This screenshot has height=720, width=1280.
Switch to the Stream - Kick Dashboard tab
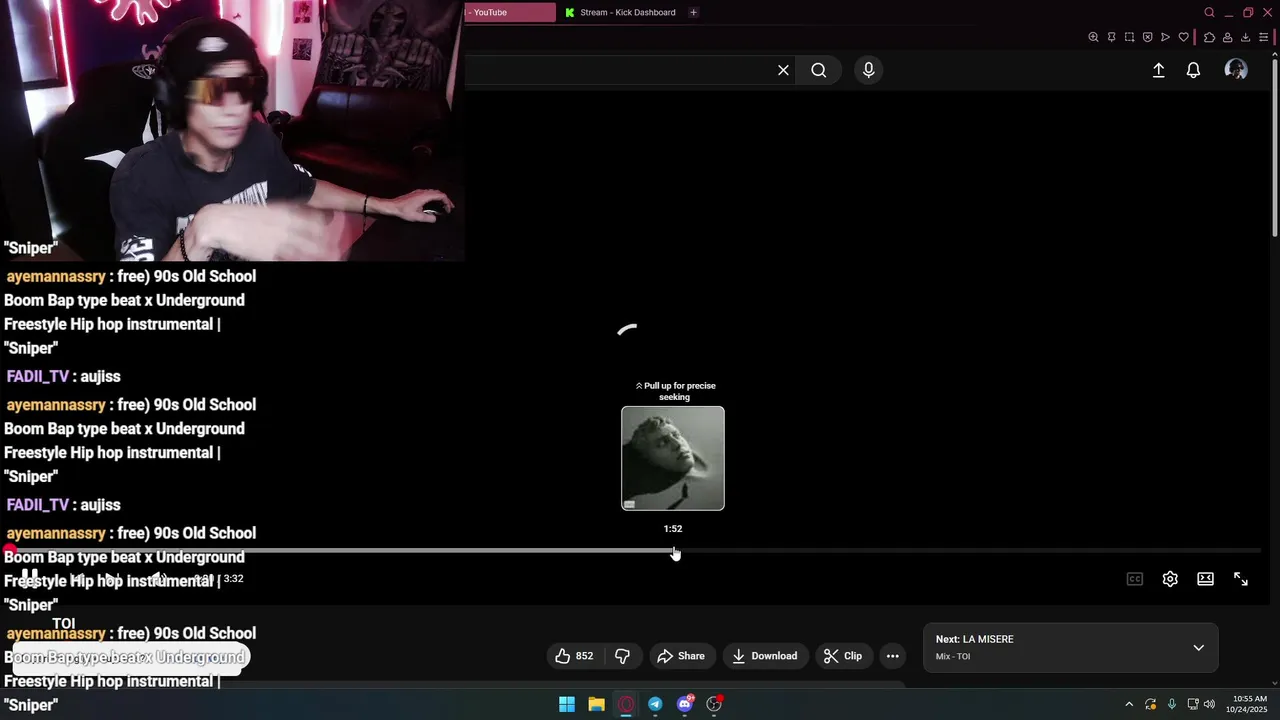[x=620, y=12]
